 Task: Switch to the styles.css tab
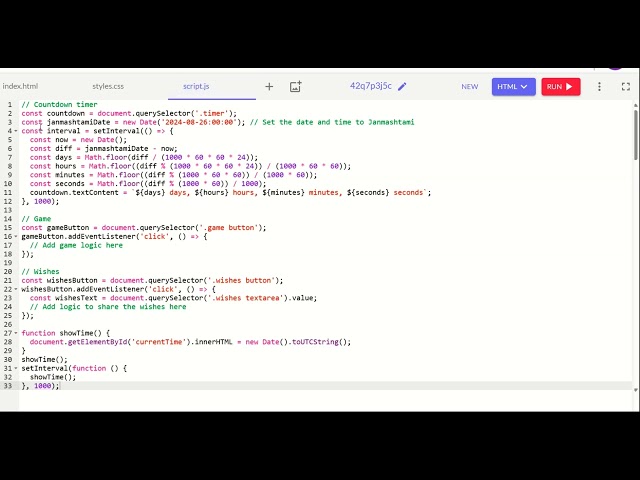(108, 86)
